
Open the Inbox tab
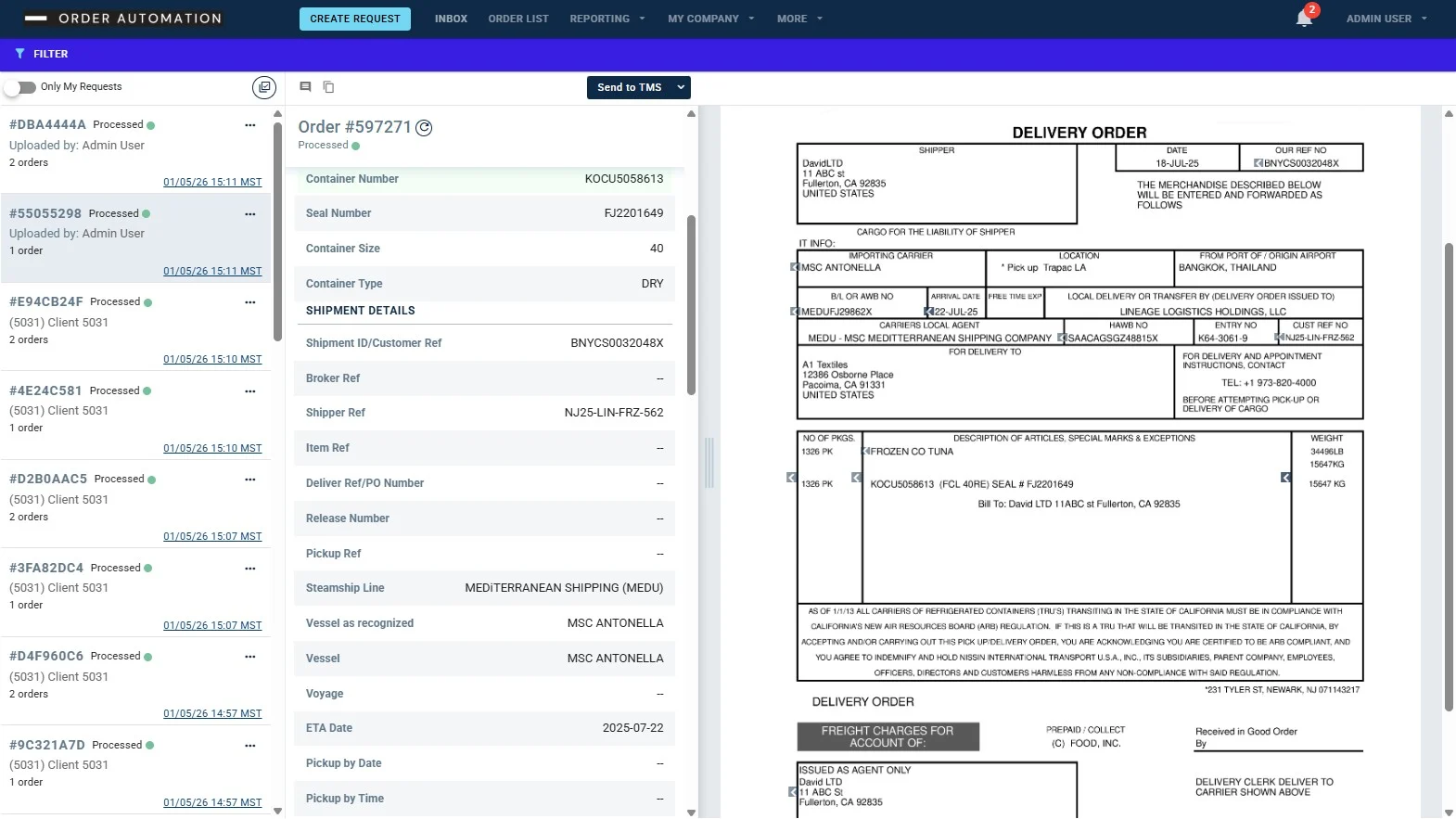pyautogui.click(x=451, y=19)
